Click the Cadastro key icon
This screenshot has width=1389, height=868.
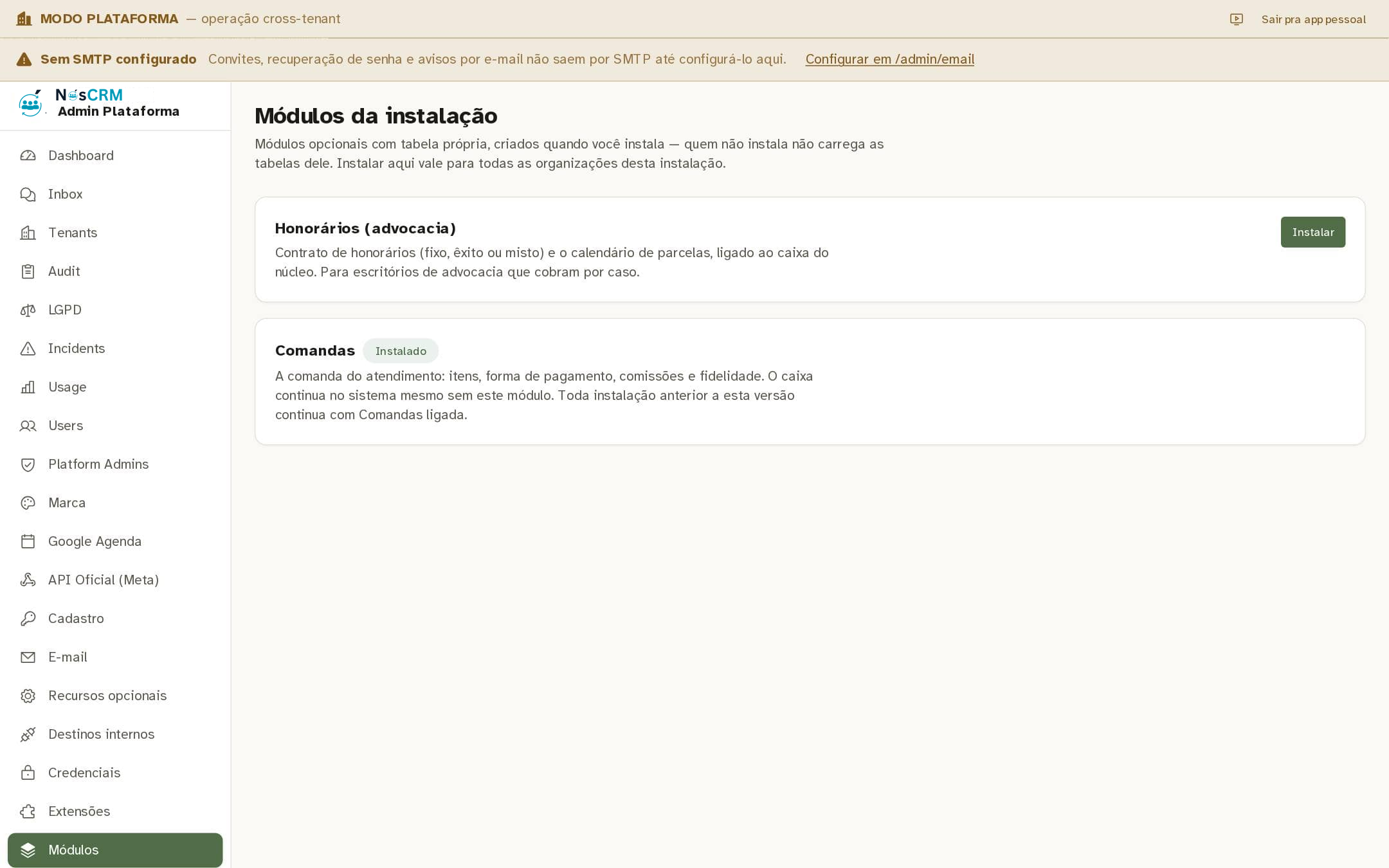28,619
